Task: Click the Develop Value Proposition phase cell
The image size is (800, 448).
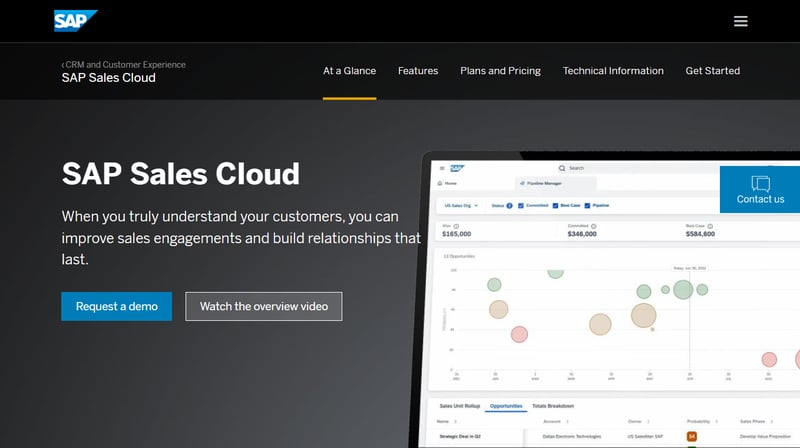Action: (x=765, y=437)
